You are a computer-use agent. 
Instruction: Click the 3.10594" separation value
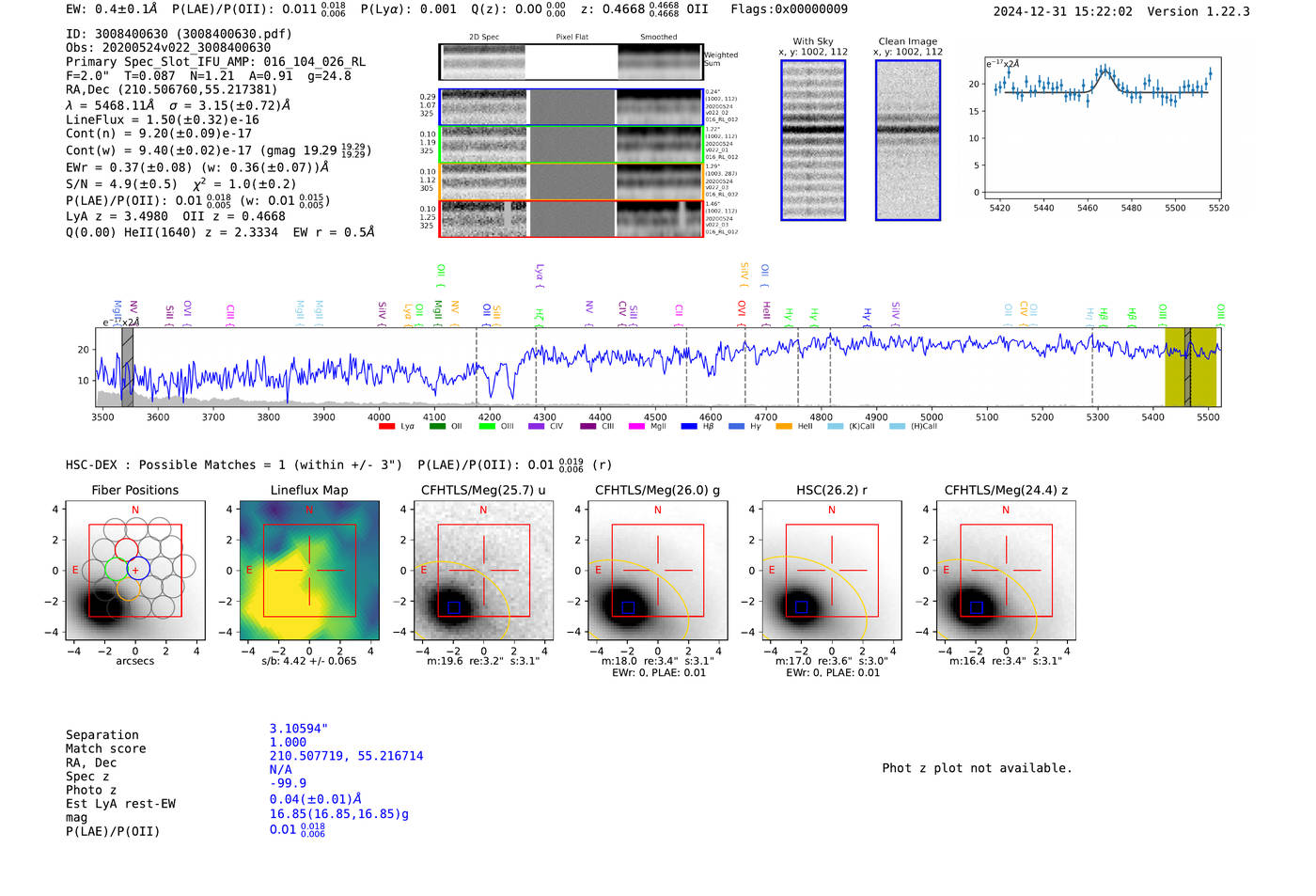299,729
